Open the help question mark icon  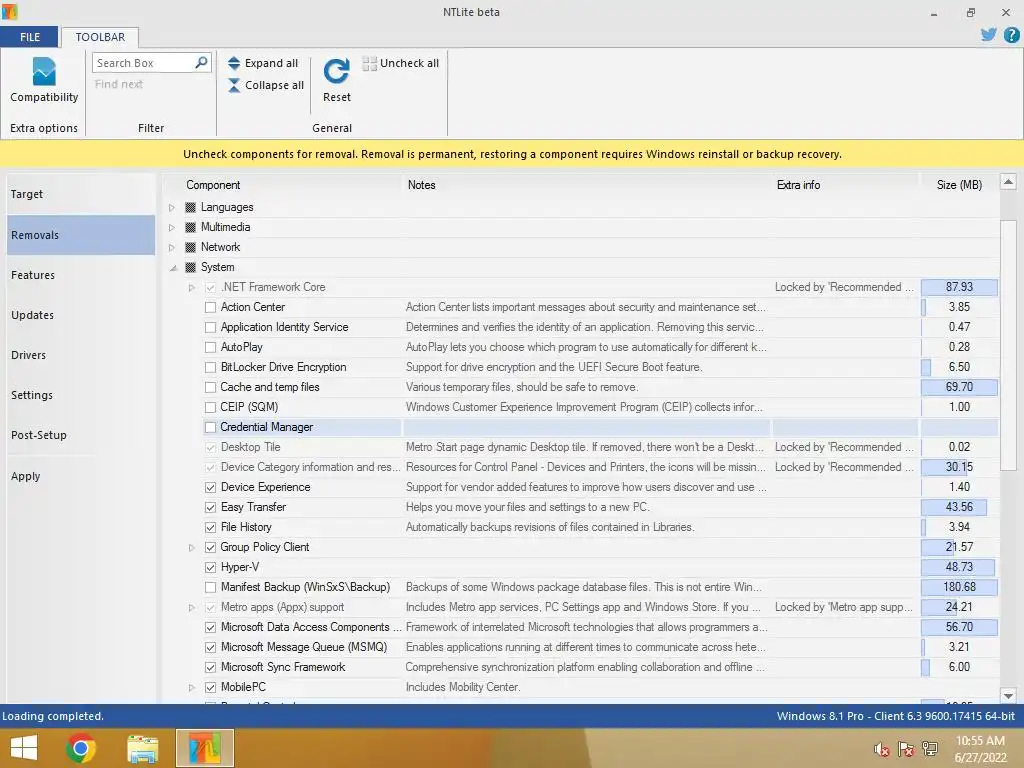click(1011, 35)
